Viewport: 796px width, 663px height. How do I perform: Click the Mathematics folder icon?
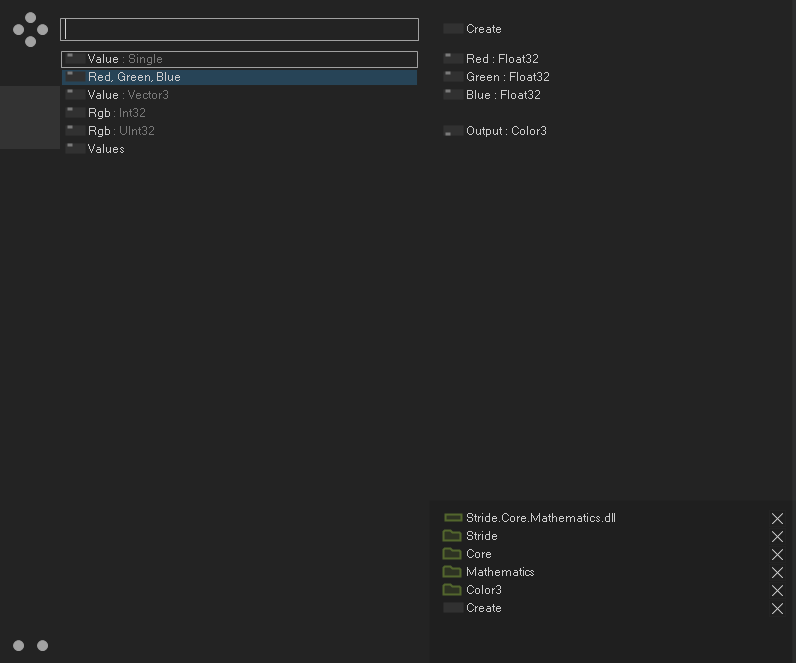(452, 572)
